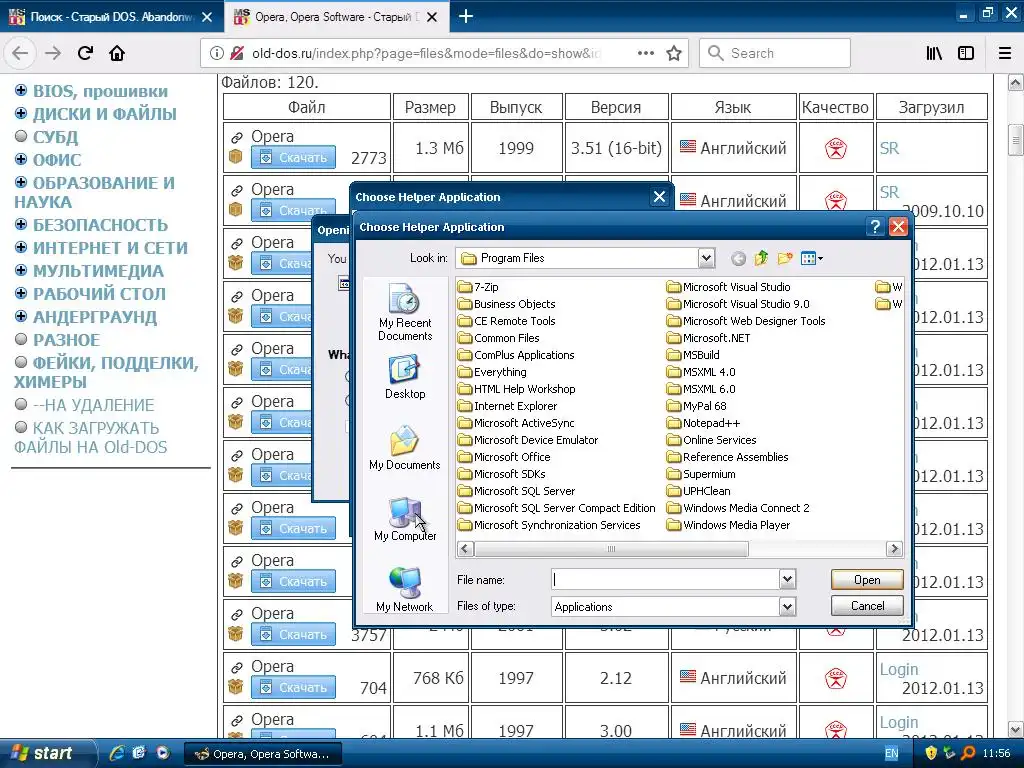This screenshot has height=768, width=1024.
Task: Open КАК ЗАГРУЖАТЬ ФАЙЛЫ НА Old-DOS link
Action: pyautogui.click(x=91, y=438)
